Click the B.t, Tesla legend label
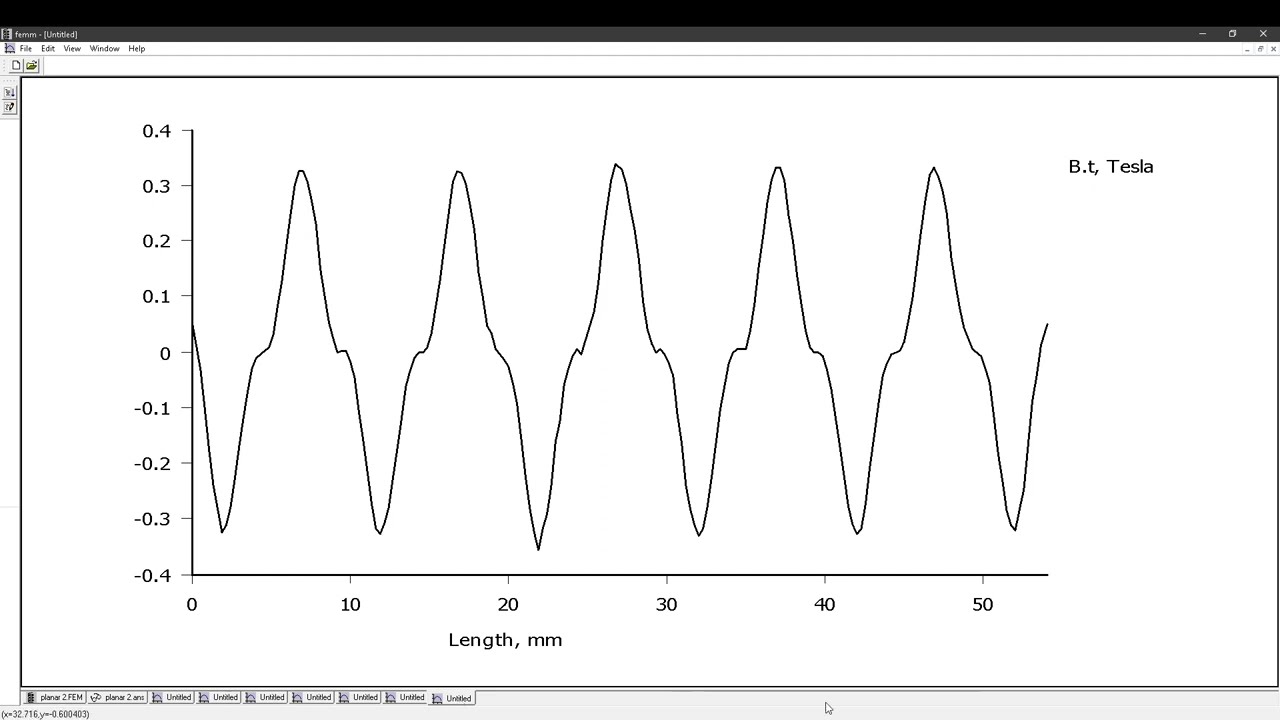The width and height of the screenshot is (1280, 720). pyautogui.click(x=1111, y=167)
